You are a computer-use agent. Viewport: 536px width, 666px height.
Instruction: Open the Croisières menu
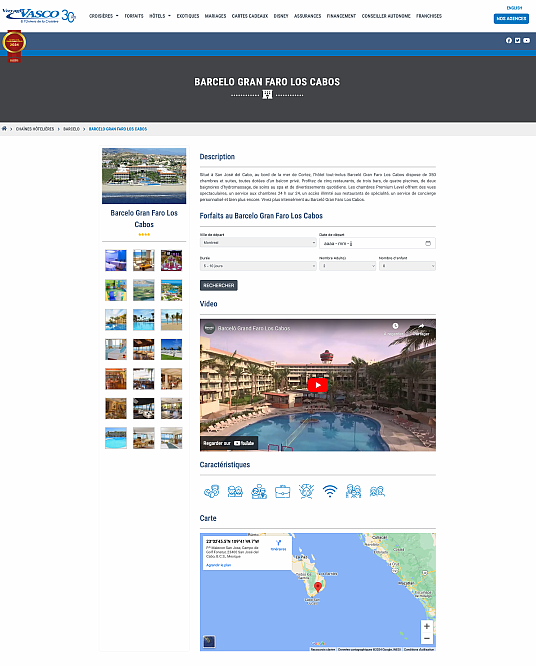coord(104,16)
